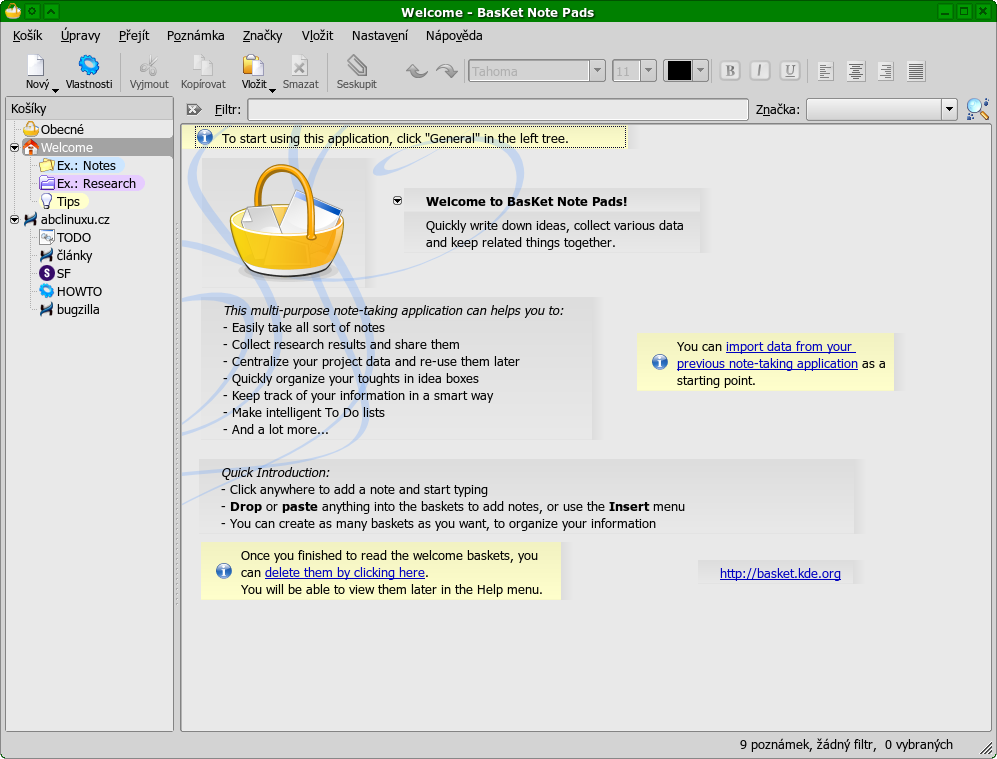Open the Nápověda menu

(454, 36)
